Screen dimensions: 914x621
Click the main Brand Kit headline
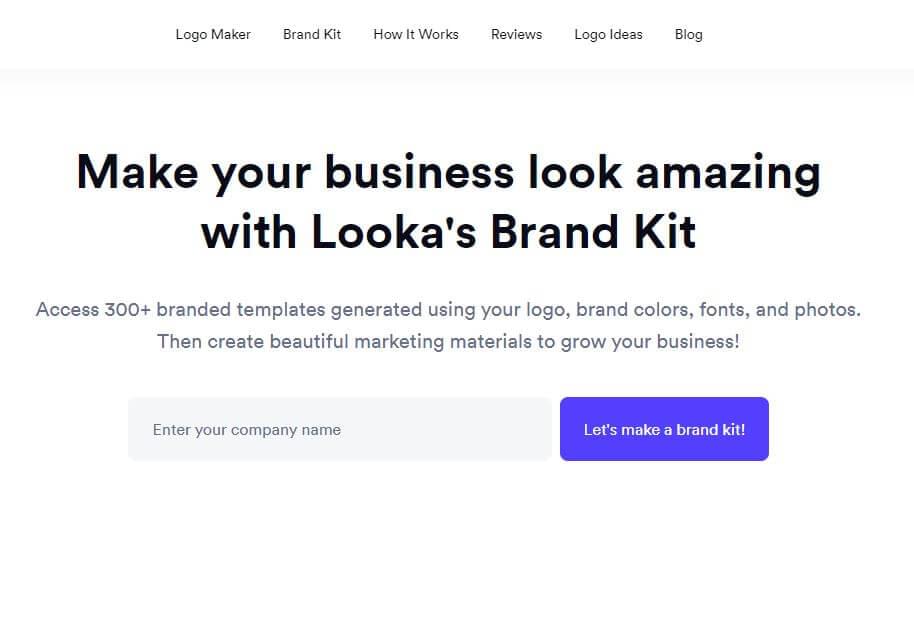pos(448,202)
